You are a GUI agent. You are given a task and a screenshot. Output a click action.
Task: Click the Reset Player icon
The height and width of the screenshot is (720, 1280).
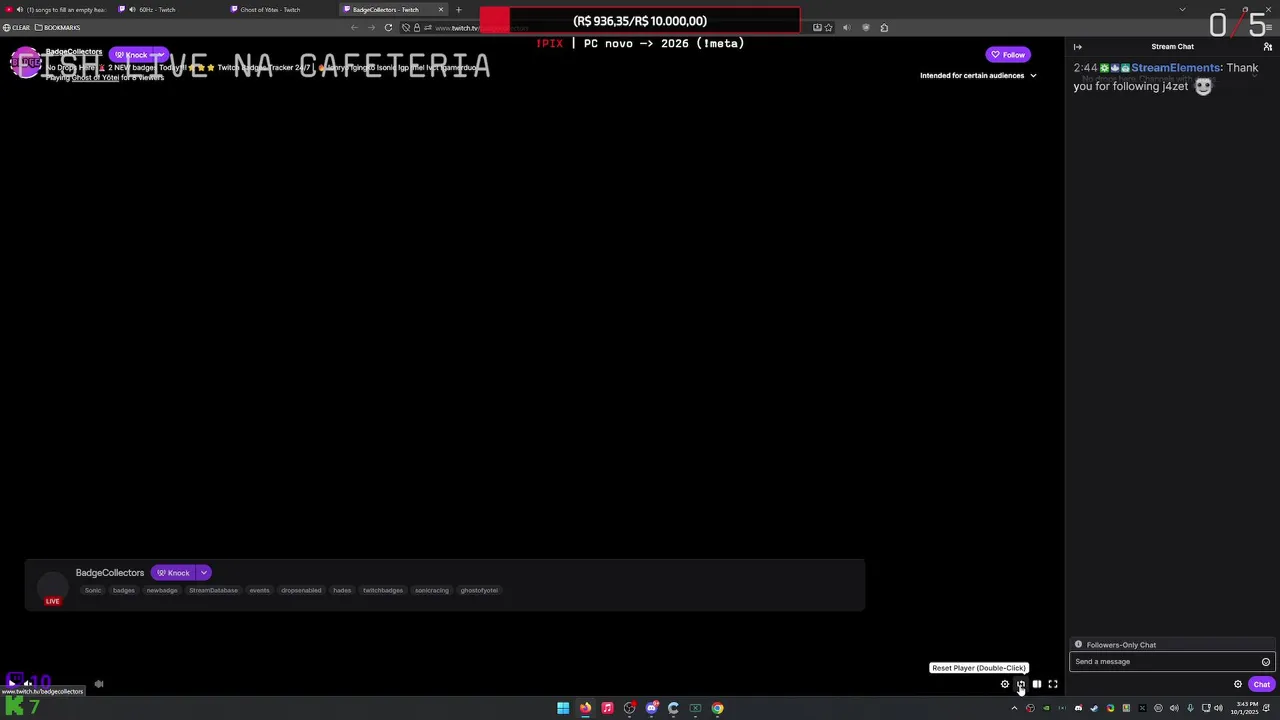(x=1021, y=684)
